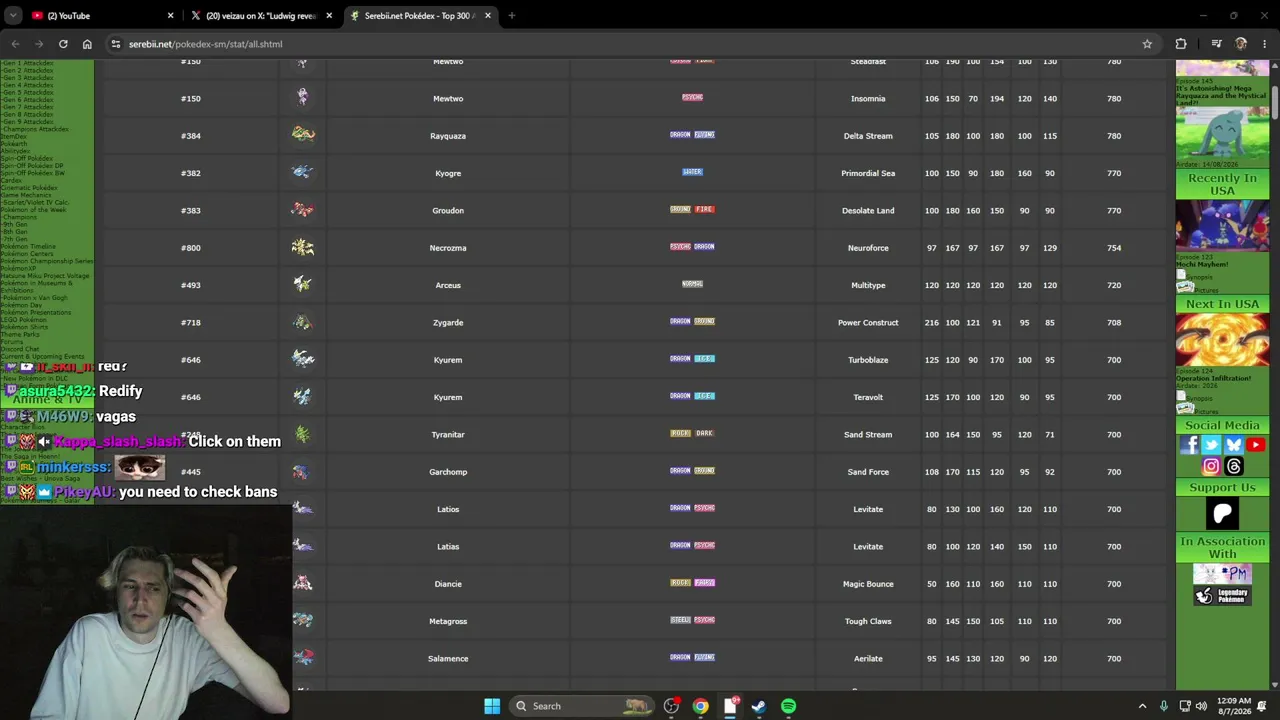The height and width of the screenshot is (720, 1280).
Task: Open the browser three-dot menu
Action: (1265, 44)
